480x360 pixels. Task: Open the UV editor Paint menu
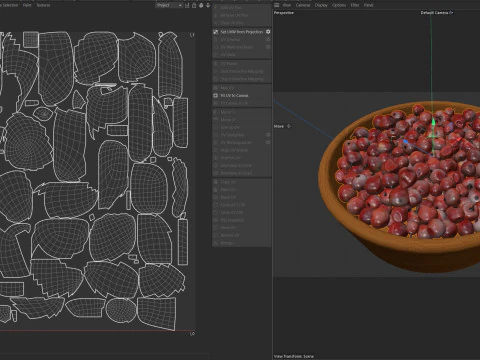click(27, 5)
